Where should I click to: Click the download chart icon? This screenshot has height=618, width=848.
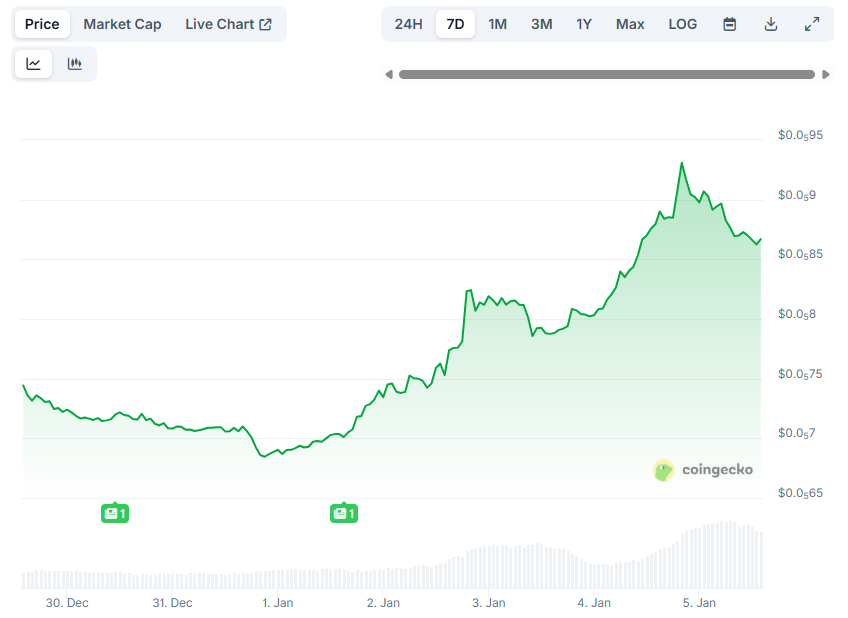click(x=770, y=23)
